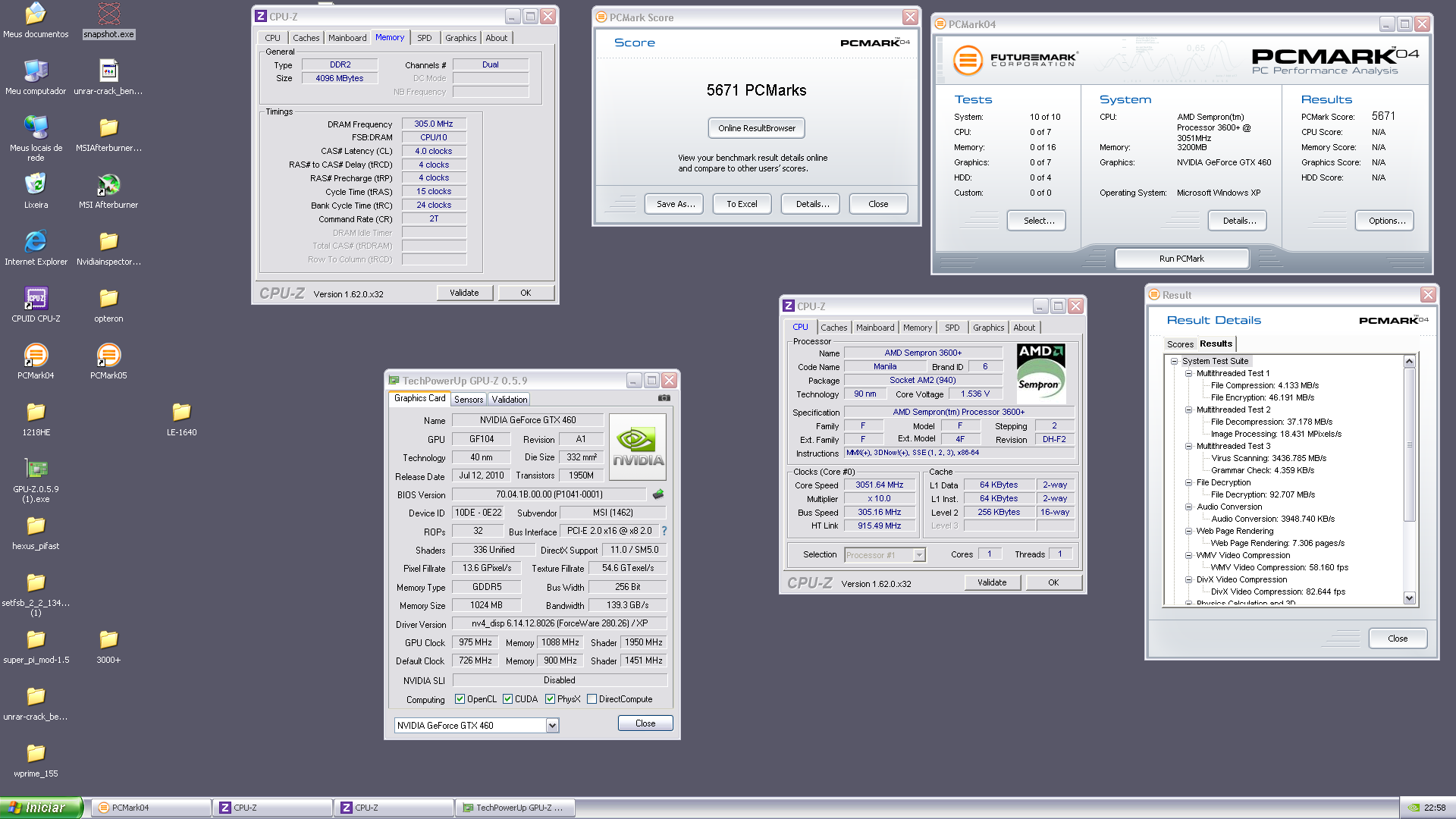The image size is (1456, 819).
Task: Open Caches tab in processor CPU-Z window
Action: (x=834, y=328)
